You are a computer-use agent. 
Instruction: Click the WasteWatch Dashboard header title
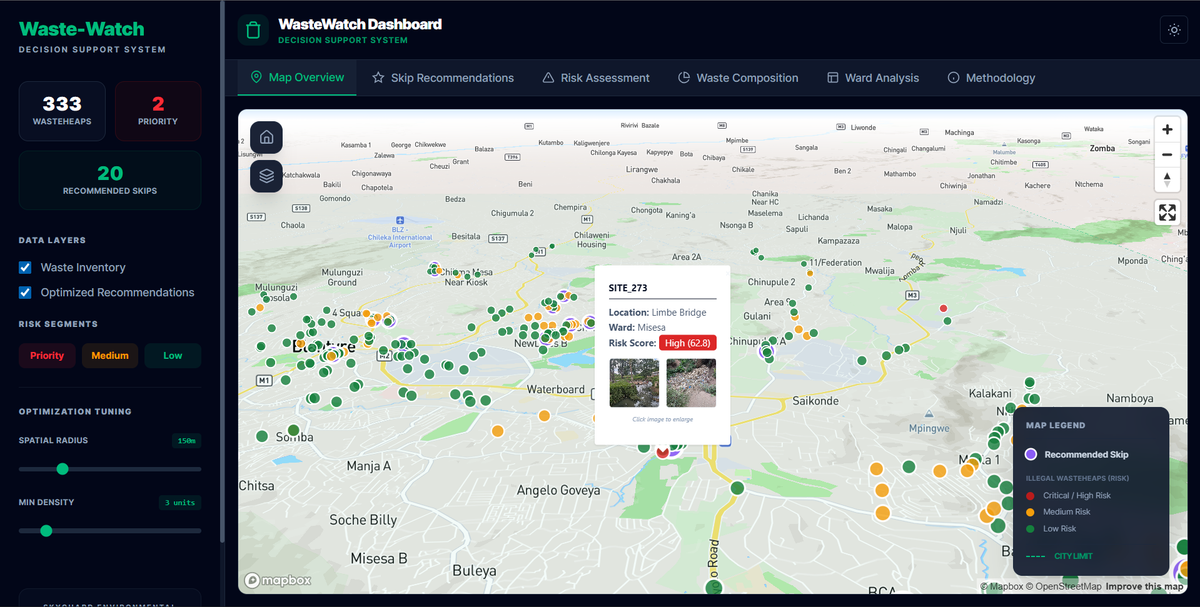pyautogui.click(x=359, y=24)
